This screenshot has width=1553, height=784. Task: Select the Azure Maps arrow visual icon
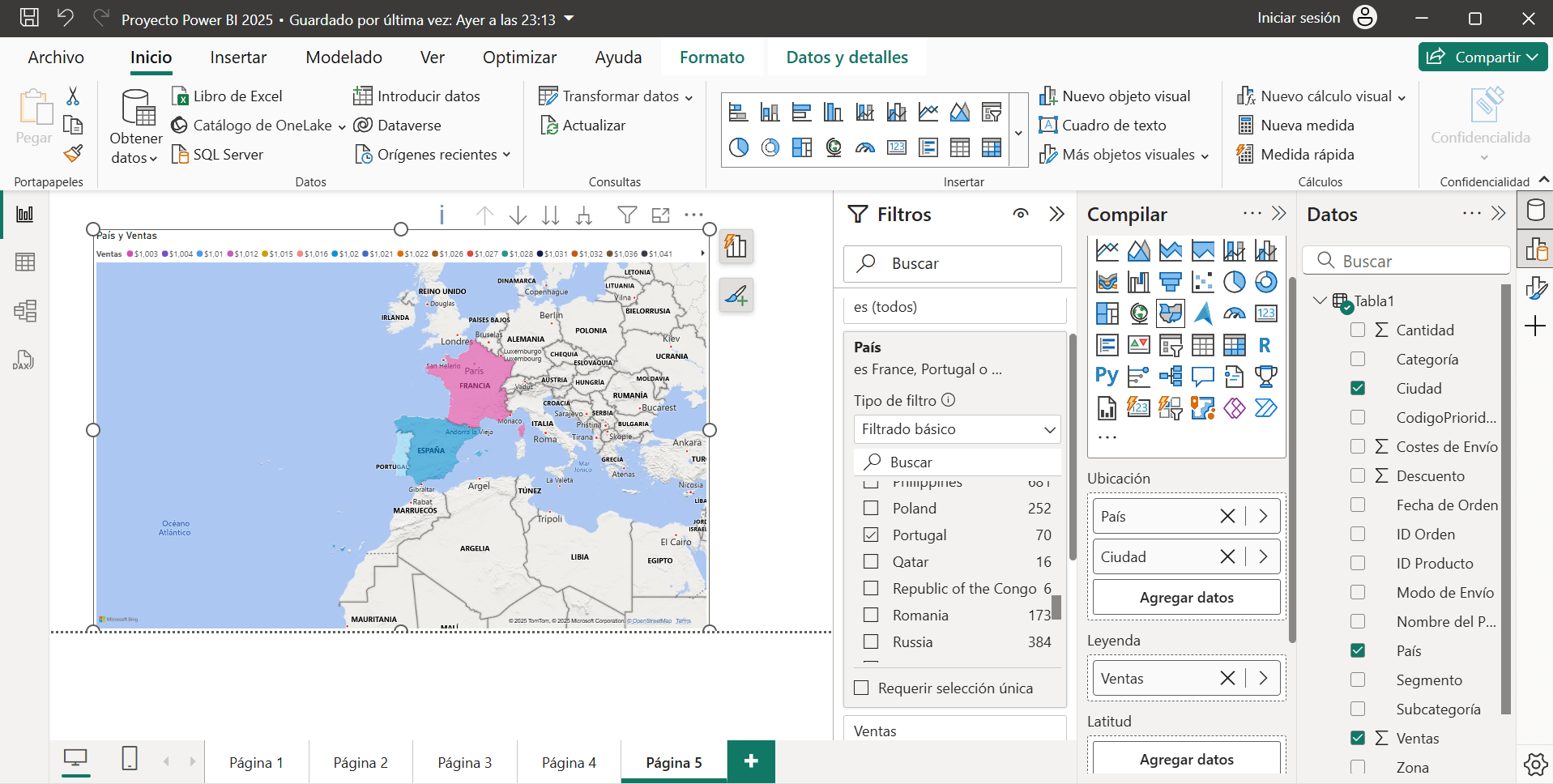point(1203,313)
